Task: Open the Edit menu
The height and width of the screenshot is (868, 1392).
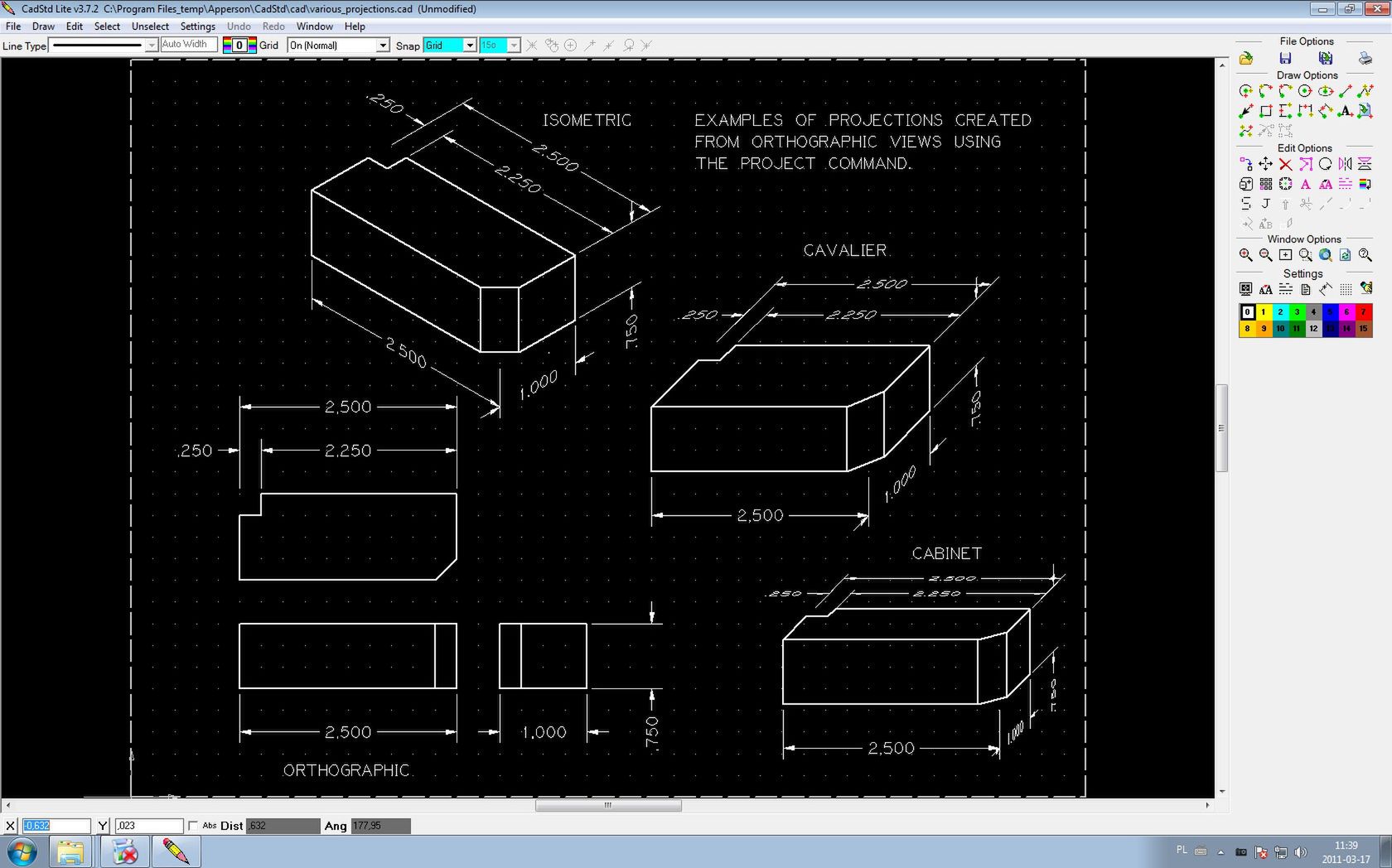Action: 75,27
